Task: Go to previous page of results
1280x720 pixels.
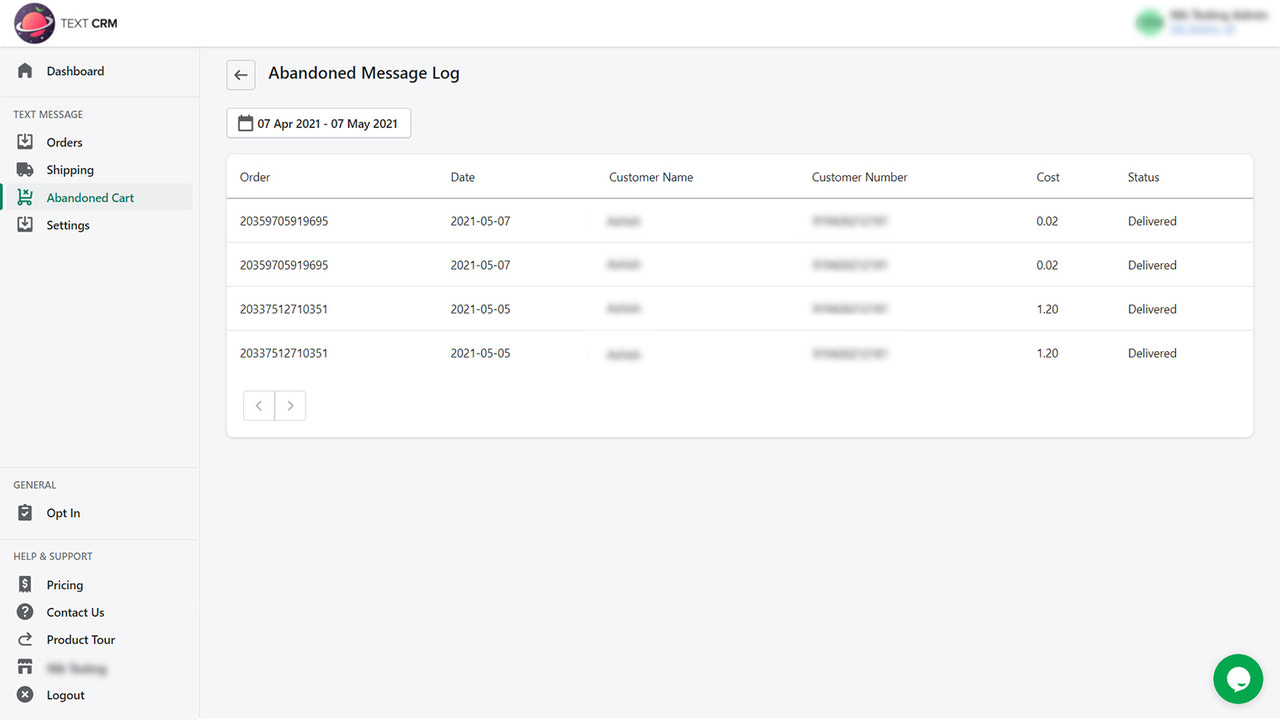Action: tap(258, 405)
